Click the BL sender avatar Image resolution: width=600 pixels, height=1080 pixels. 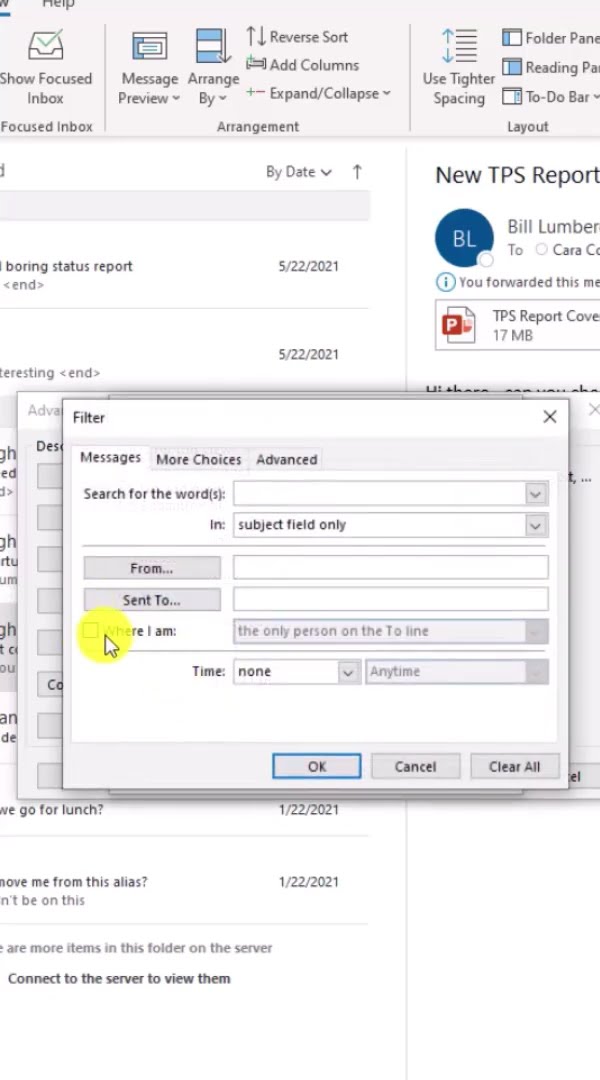click(464, 238)
